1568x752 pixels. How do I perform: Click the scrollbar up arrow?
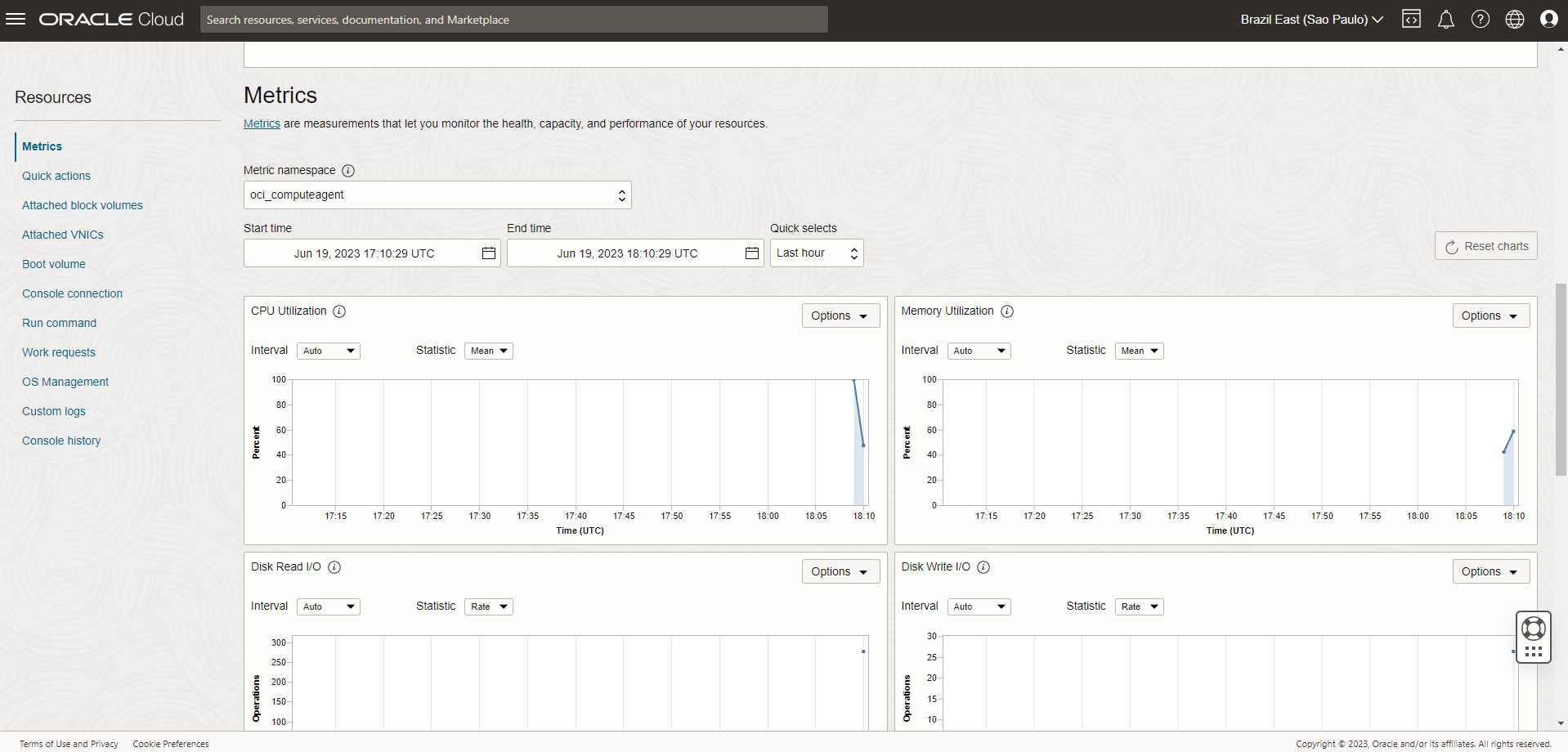coord(1561,49)
